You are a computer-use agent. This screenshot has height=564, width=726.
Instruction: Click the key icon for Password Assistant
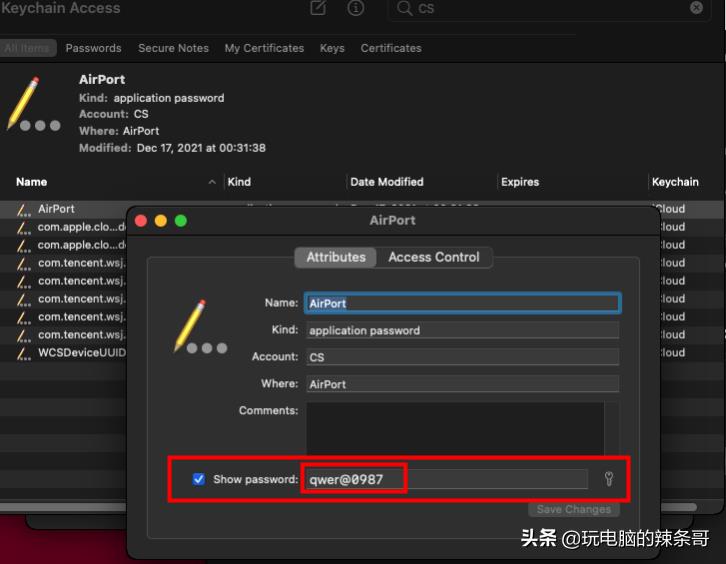coord(608,479)
